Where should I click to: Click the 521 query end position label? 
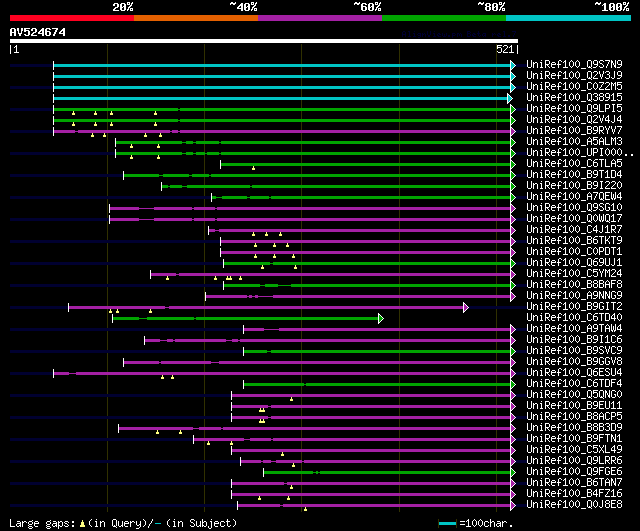point(505,49)
